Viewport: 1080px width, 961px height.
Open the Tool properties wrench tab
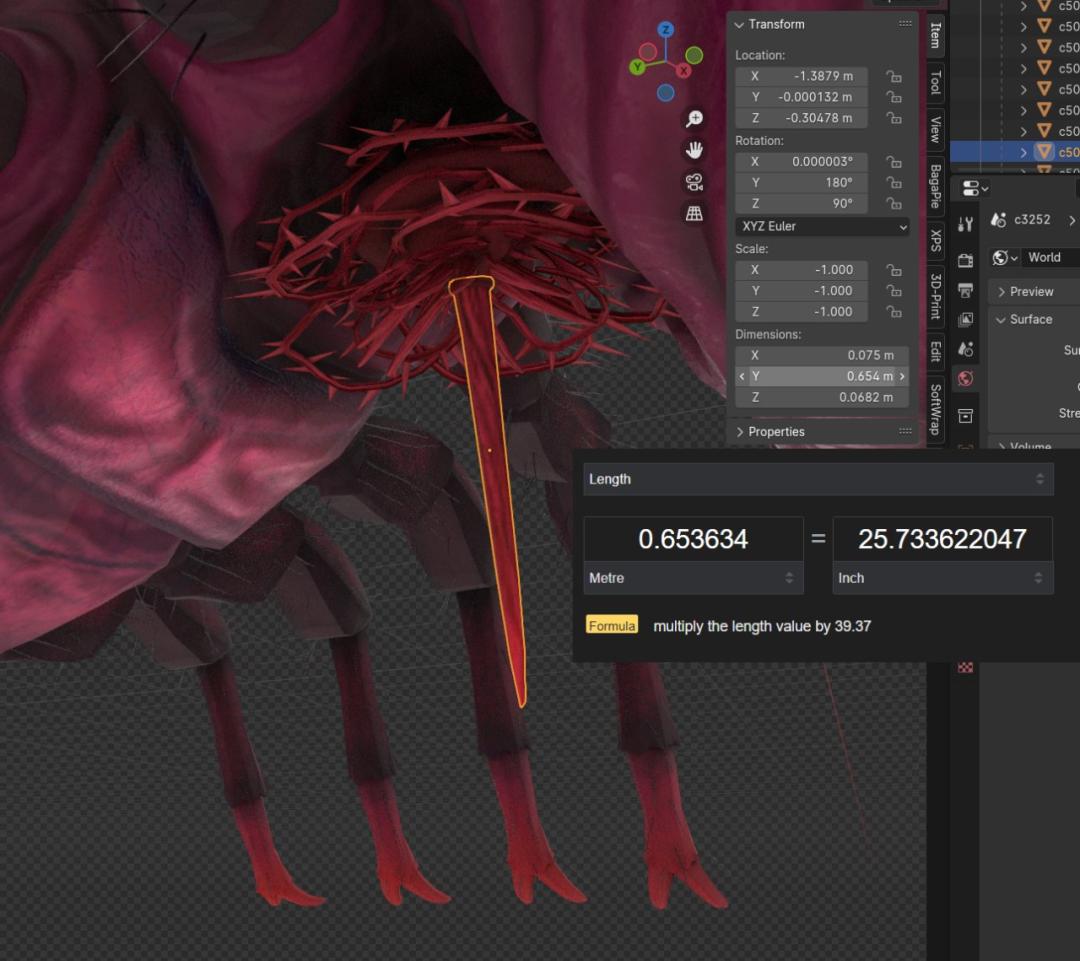pyautogui.click(x=965, y=224)
